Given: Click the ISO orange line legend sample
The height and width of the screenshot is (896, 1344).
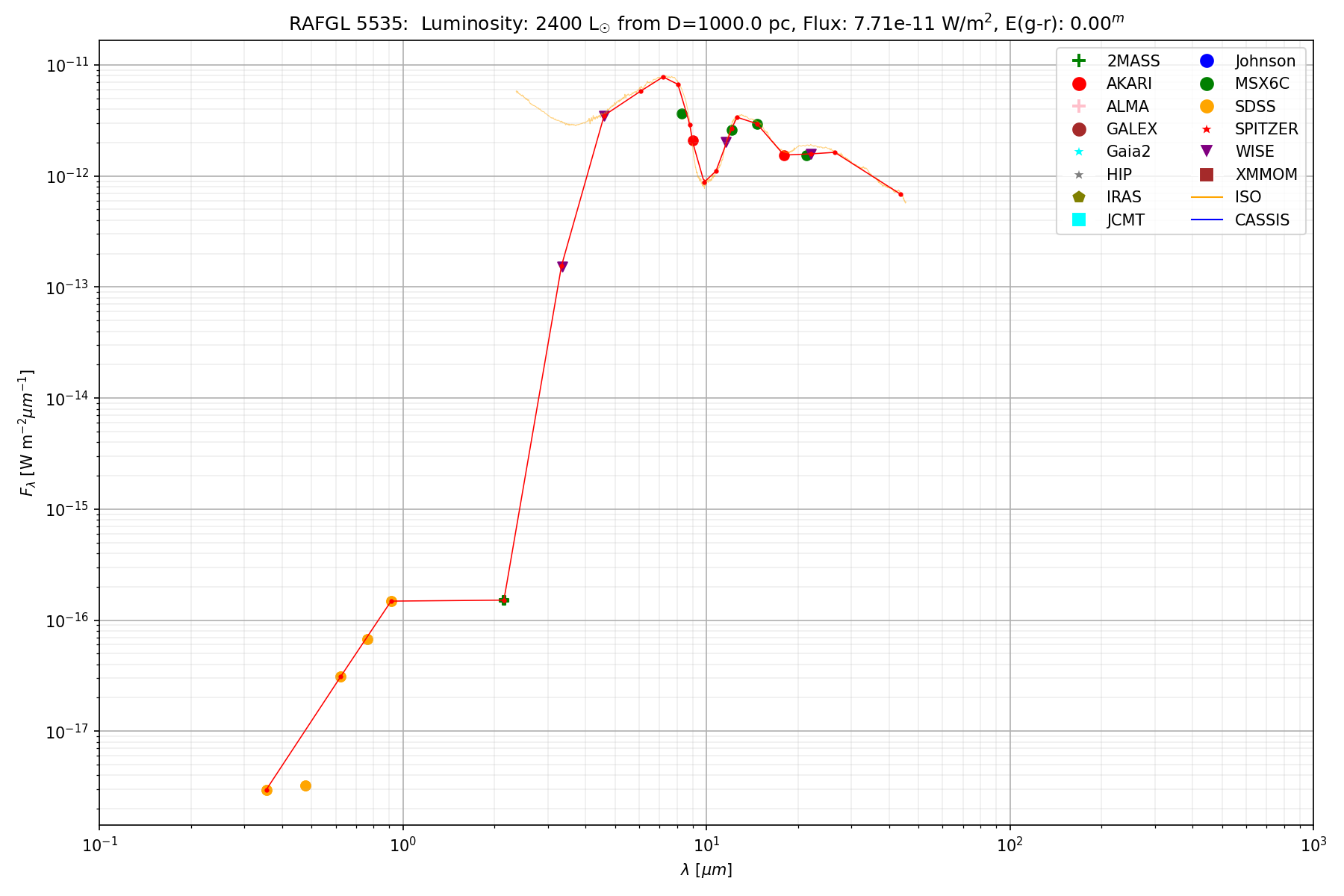Looking at the screenshot, I should point(1207,197).
